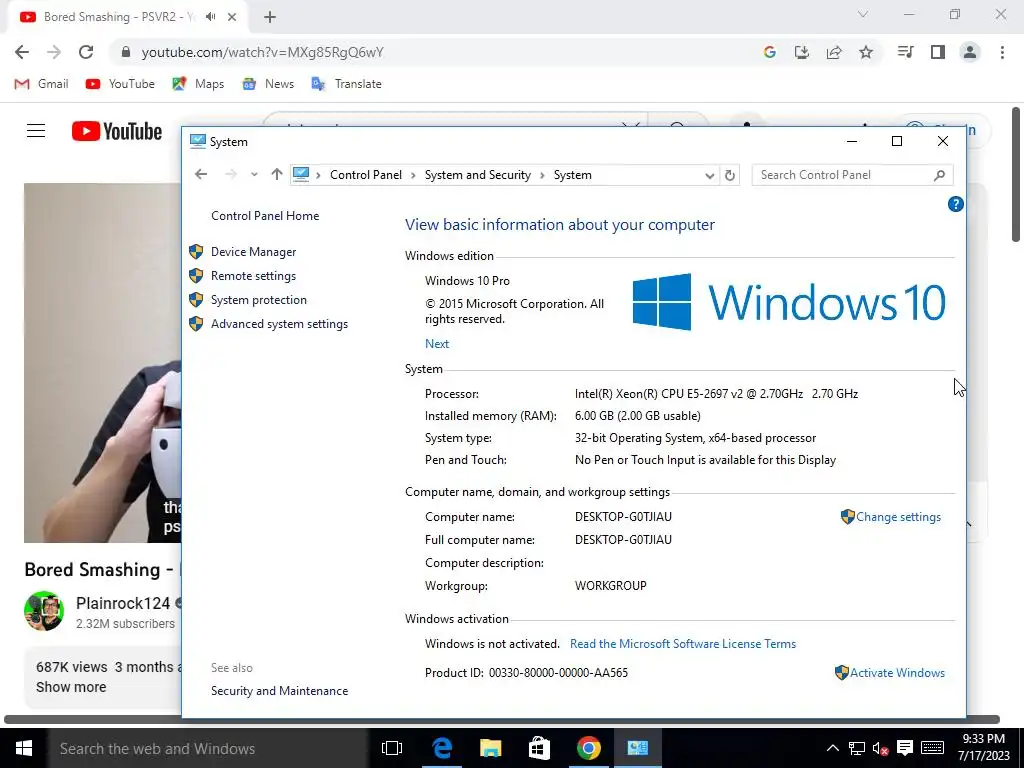Screen dimensions: 1024x768
Task: Open System protection link
Action: (259, 300)
